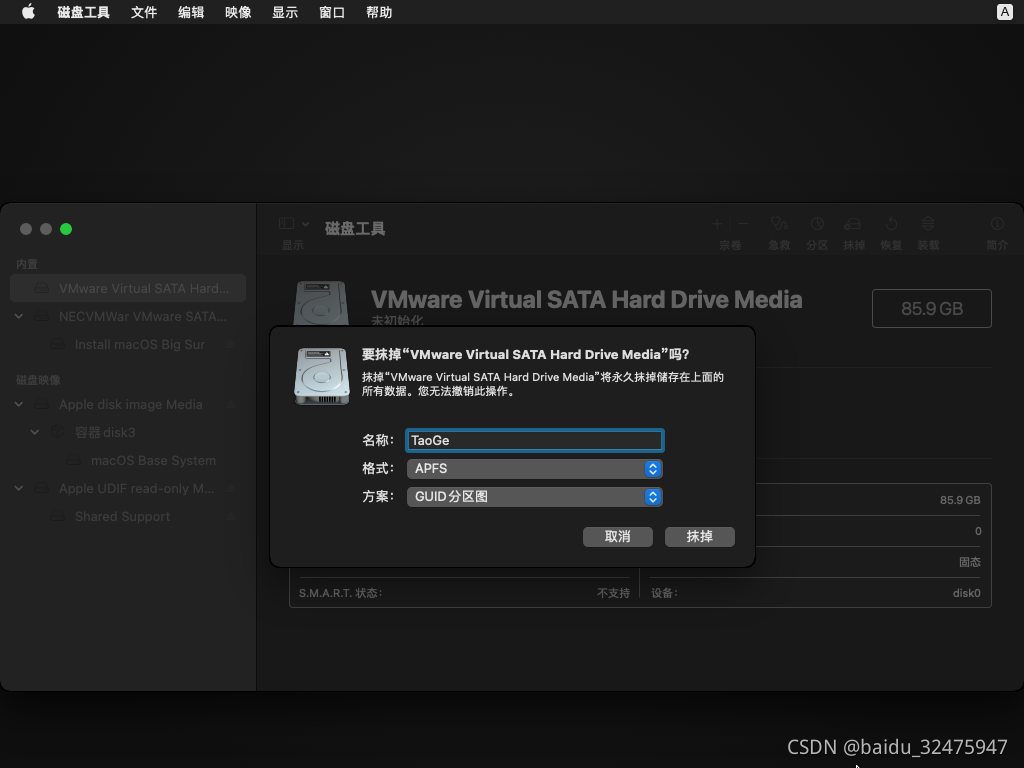Collapse the 容器 disk3 container
Viewport: 1024px width, 768px height.
click(35, 433)
